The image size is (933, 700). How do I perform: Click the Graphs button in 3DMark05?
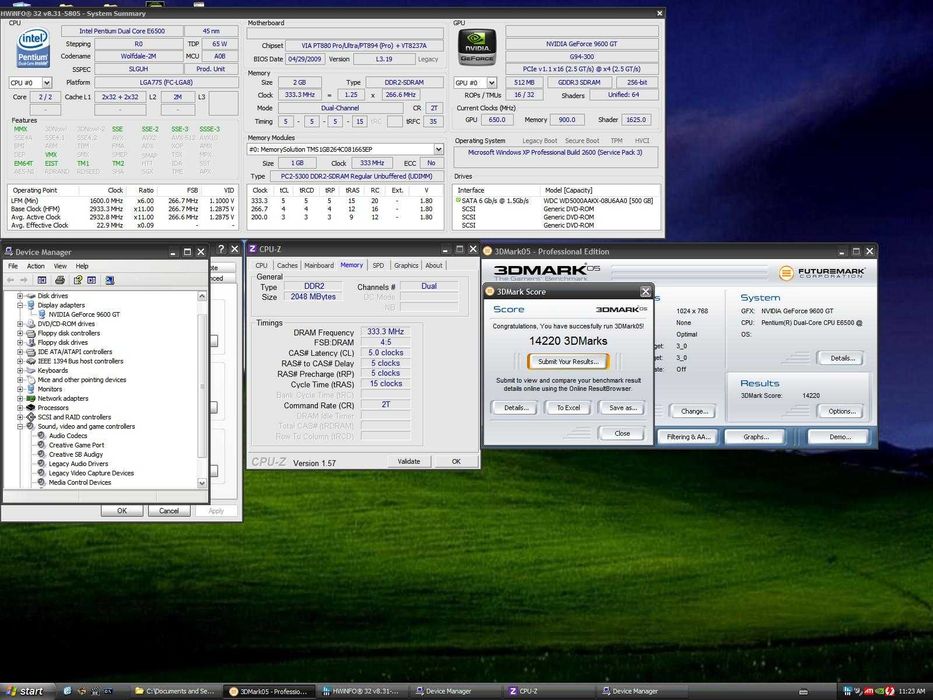click(x=756, y=437)
